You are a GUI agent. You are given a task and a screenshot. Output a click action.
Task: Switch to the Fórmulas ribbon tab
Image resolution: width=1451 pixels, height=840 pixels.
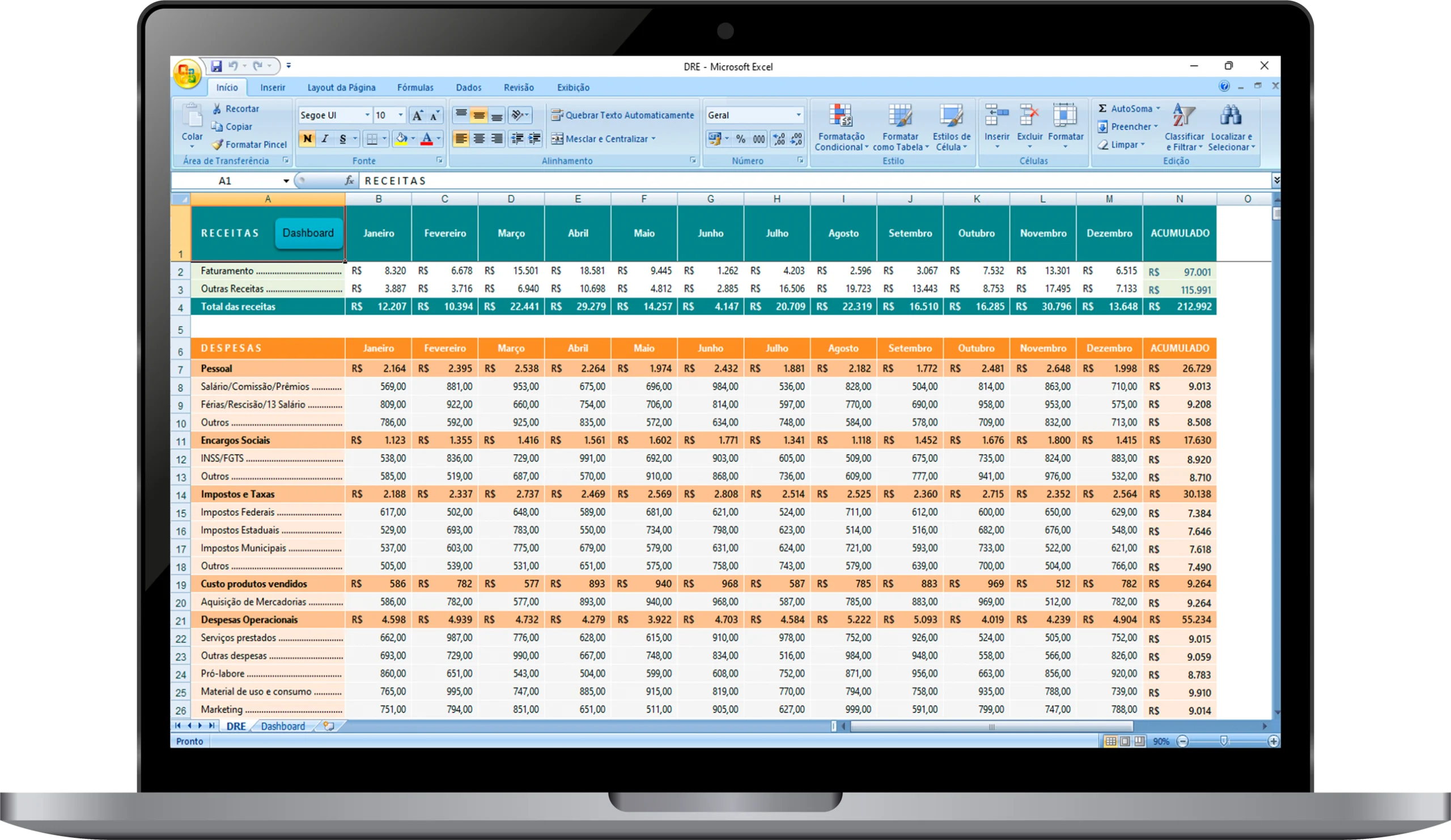414,87
